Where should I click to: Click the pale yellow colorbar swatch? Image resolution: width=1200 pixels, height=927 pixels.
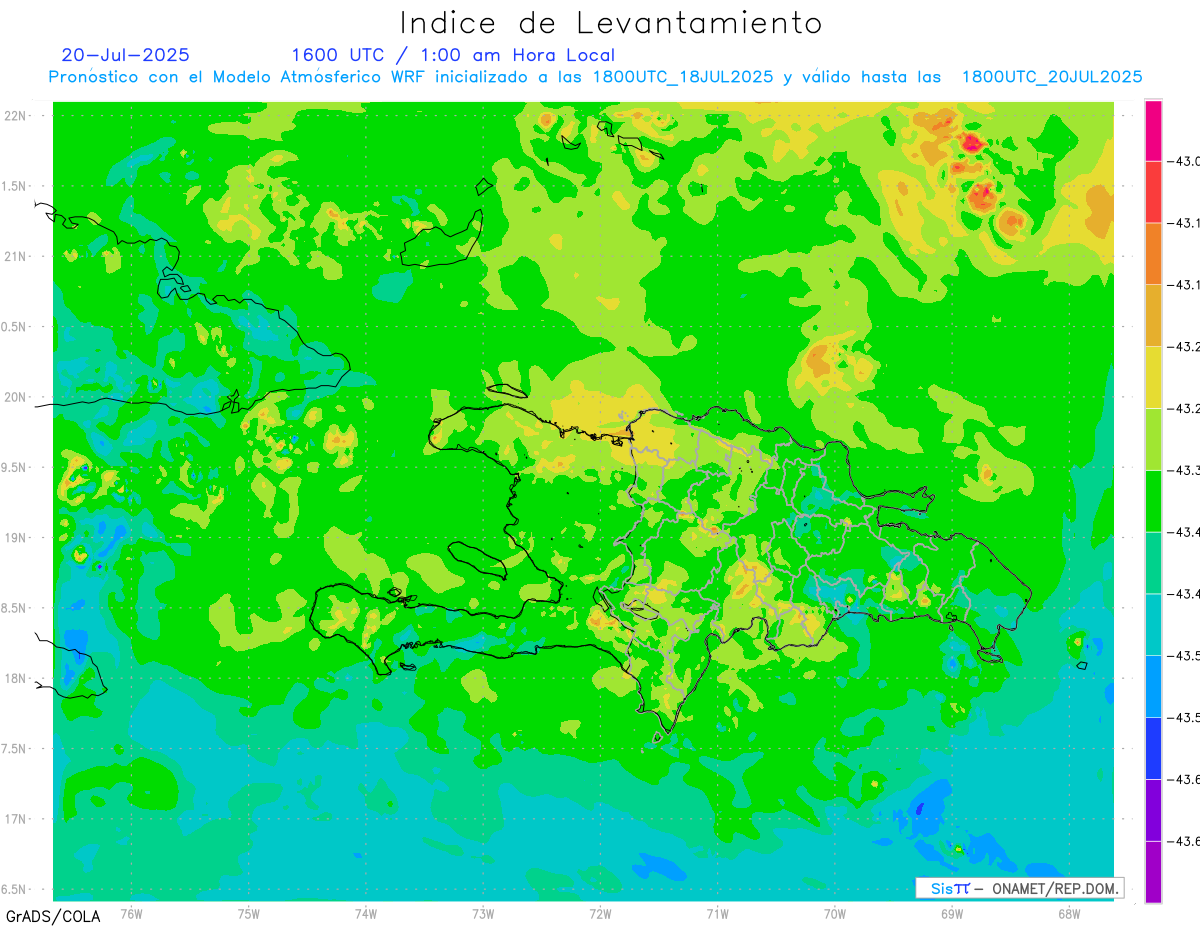point(1153,377)
